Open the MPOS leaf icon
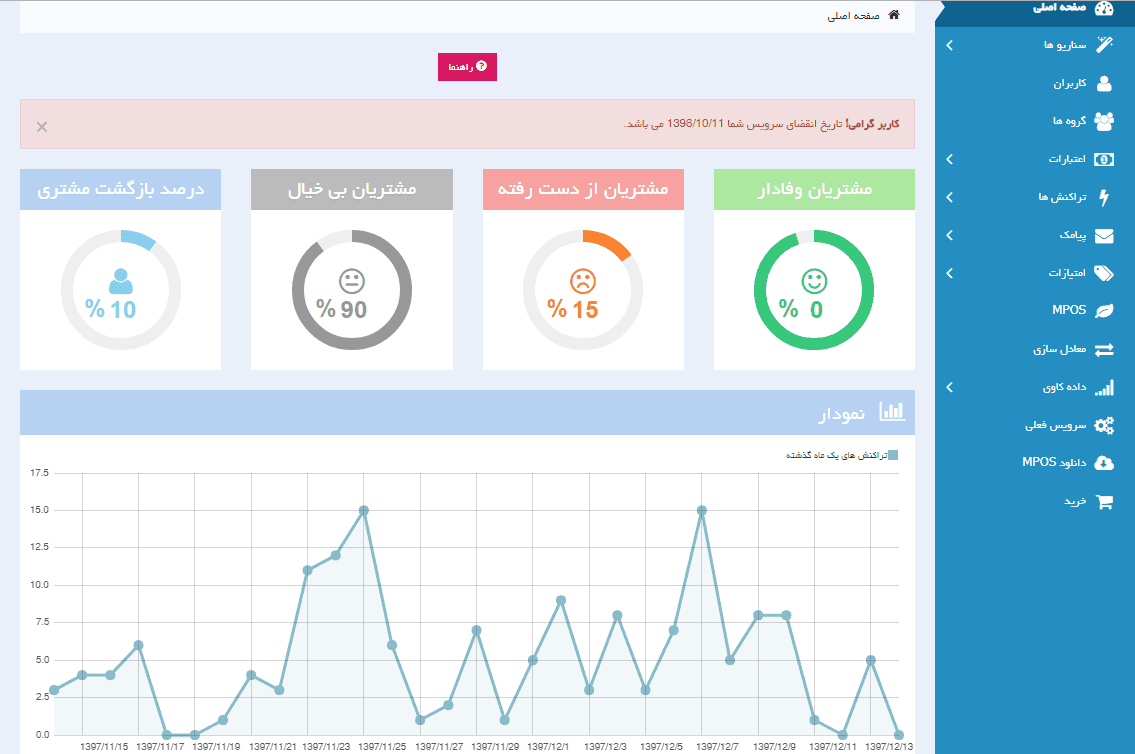 (1105, 311)
